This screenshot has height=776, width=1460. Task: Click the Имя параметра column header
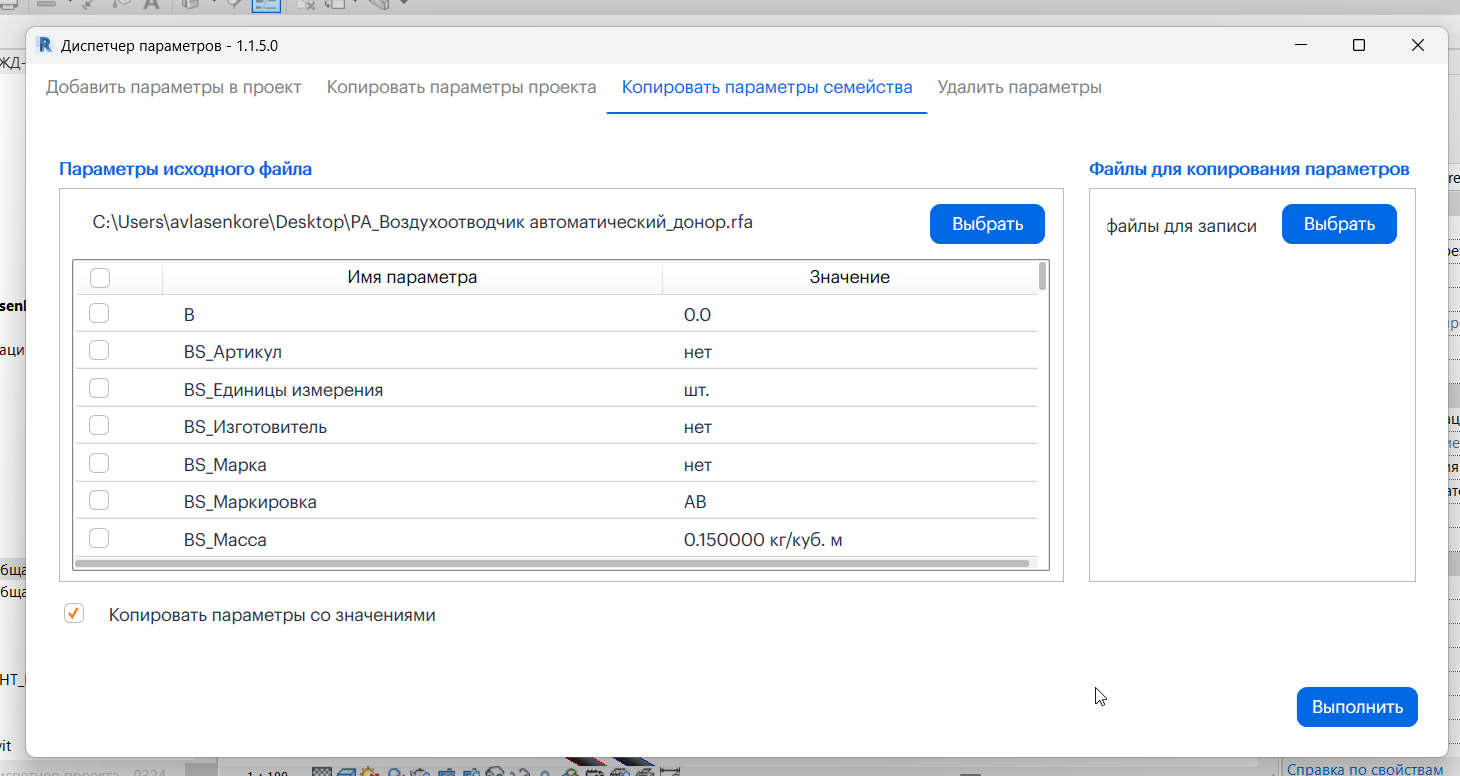[x=412, y=277]
